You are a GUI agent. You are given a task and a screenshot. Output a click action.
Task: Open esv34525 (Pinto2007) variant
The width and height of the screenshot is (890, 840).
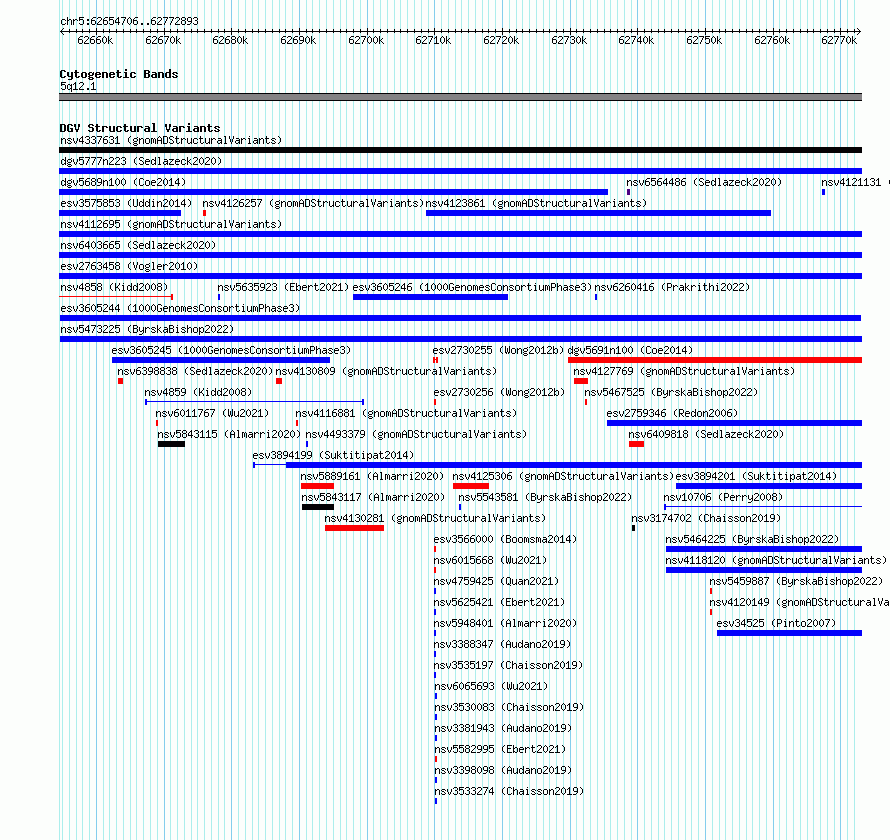pyautogui.click(x=776, y=623)
